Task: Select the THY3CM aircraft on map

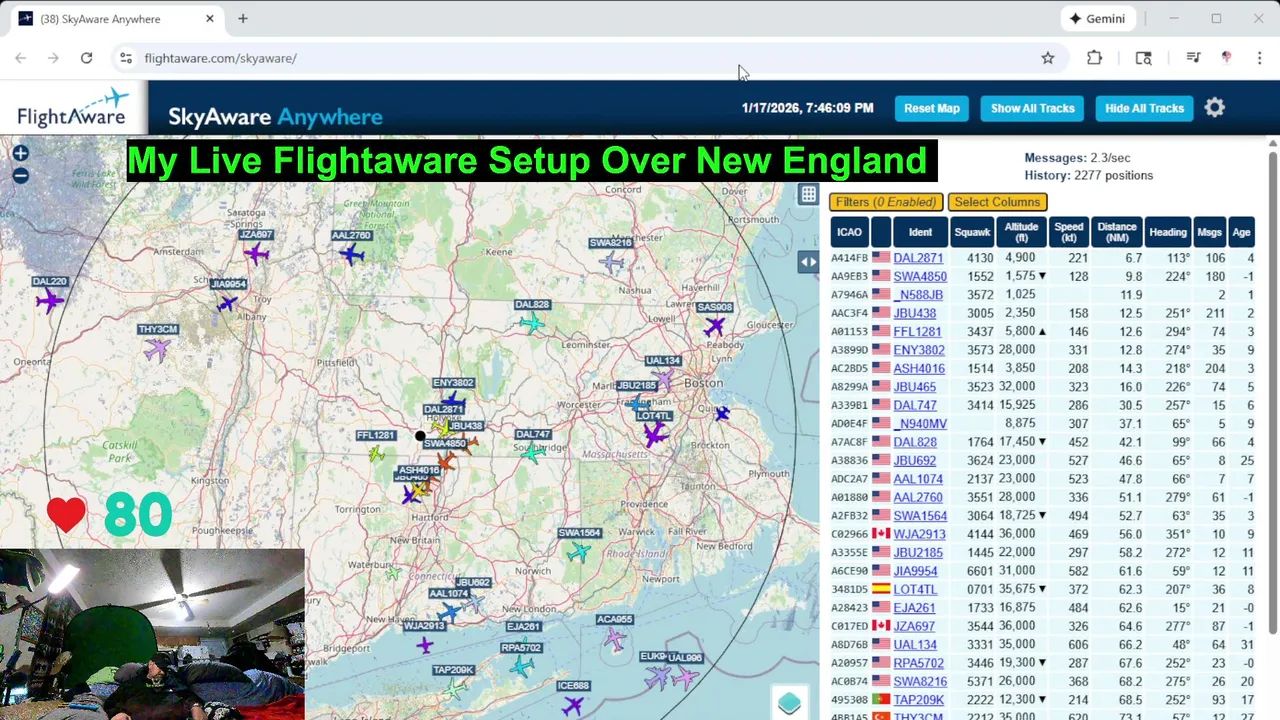Action: click(x=157, y=349)
